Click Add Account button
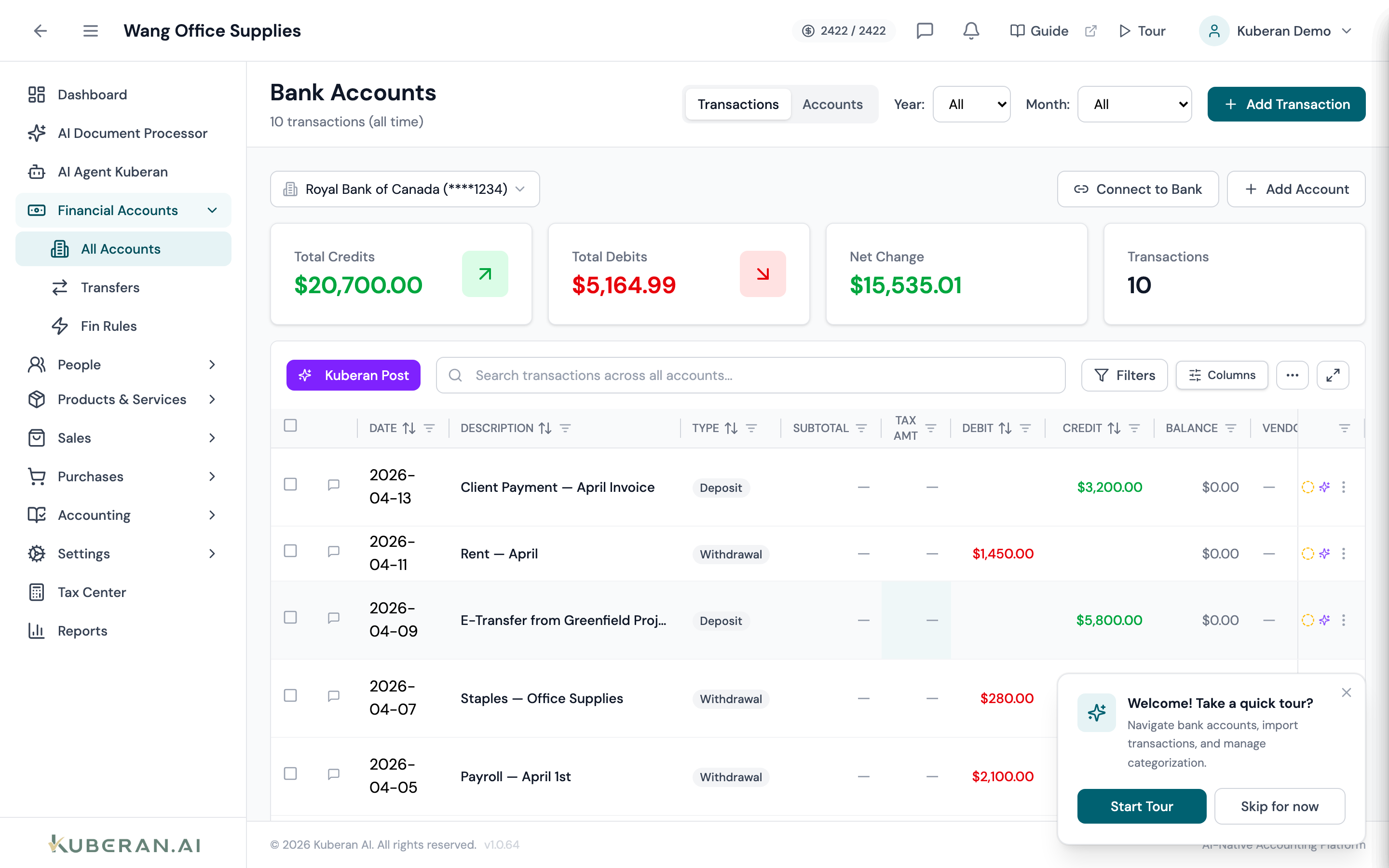 pos(1296,189)
